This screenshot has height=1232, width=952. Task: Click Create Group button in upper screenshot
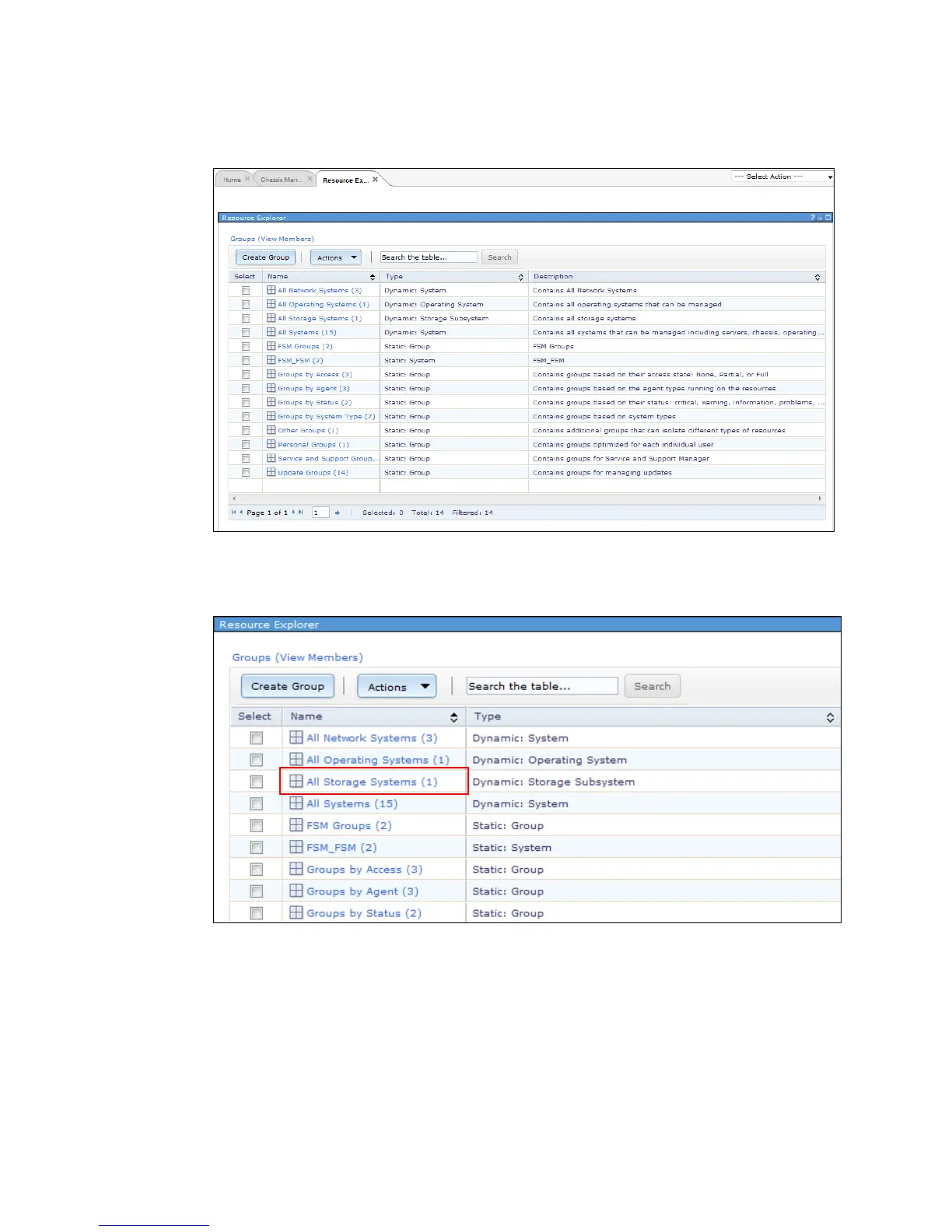(x=265, y=257)
